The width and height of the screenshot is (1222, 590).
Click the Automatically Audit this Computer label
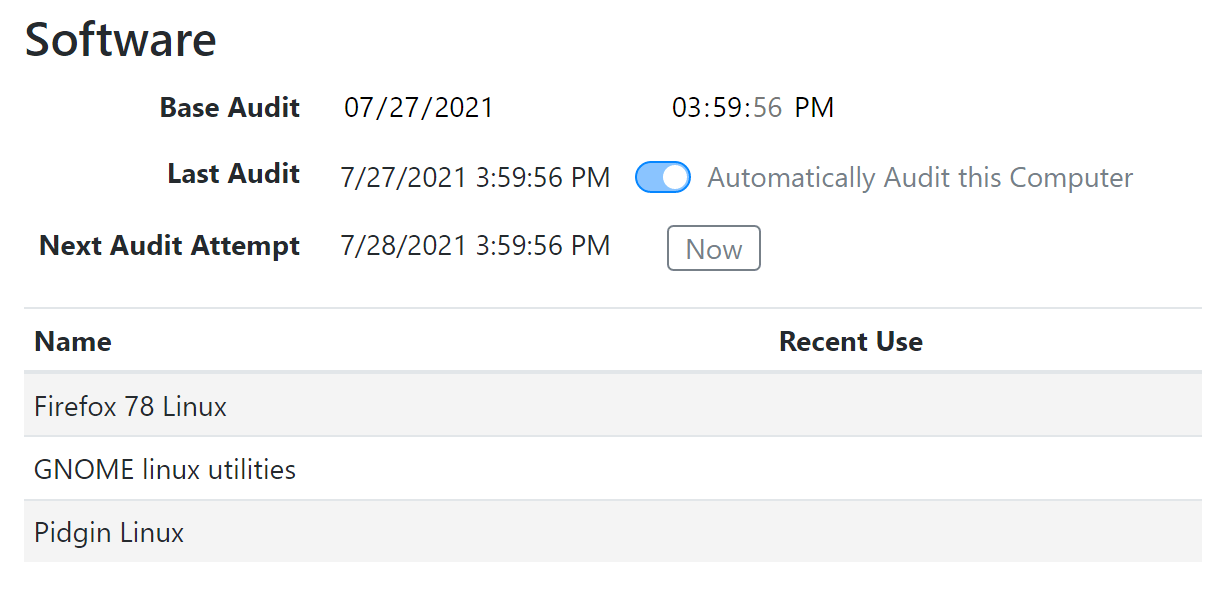pyautogui.click(x=920, y=177)
